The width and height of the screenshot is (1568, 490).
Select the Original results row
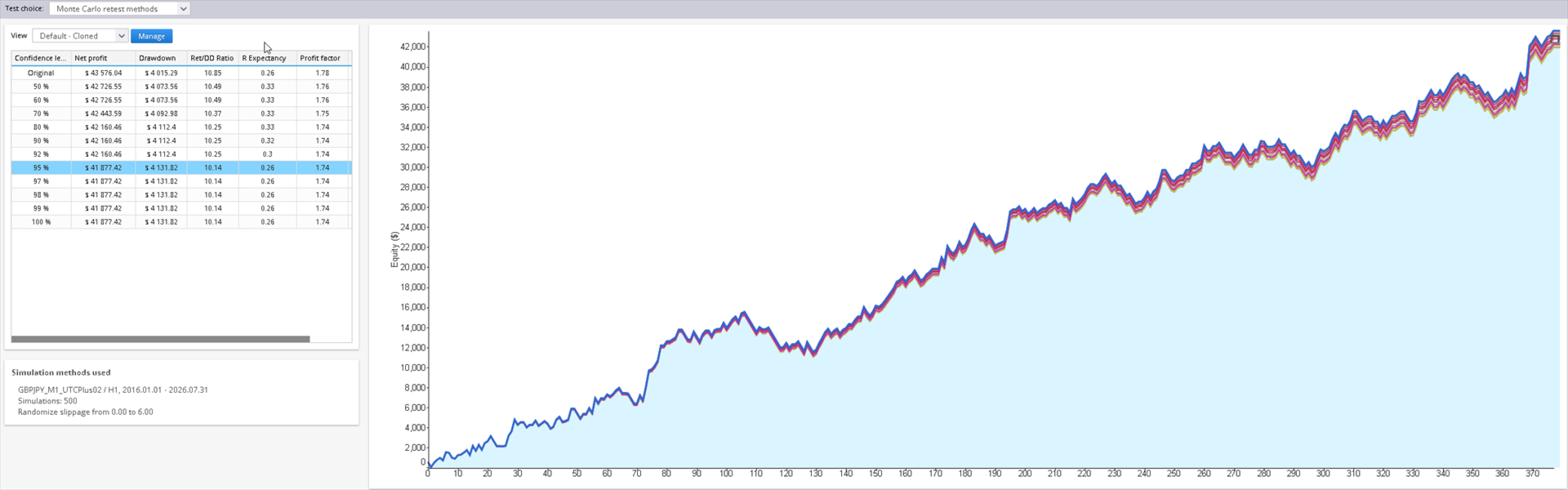click(181, 73)
